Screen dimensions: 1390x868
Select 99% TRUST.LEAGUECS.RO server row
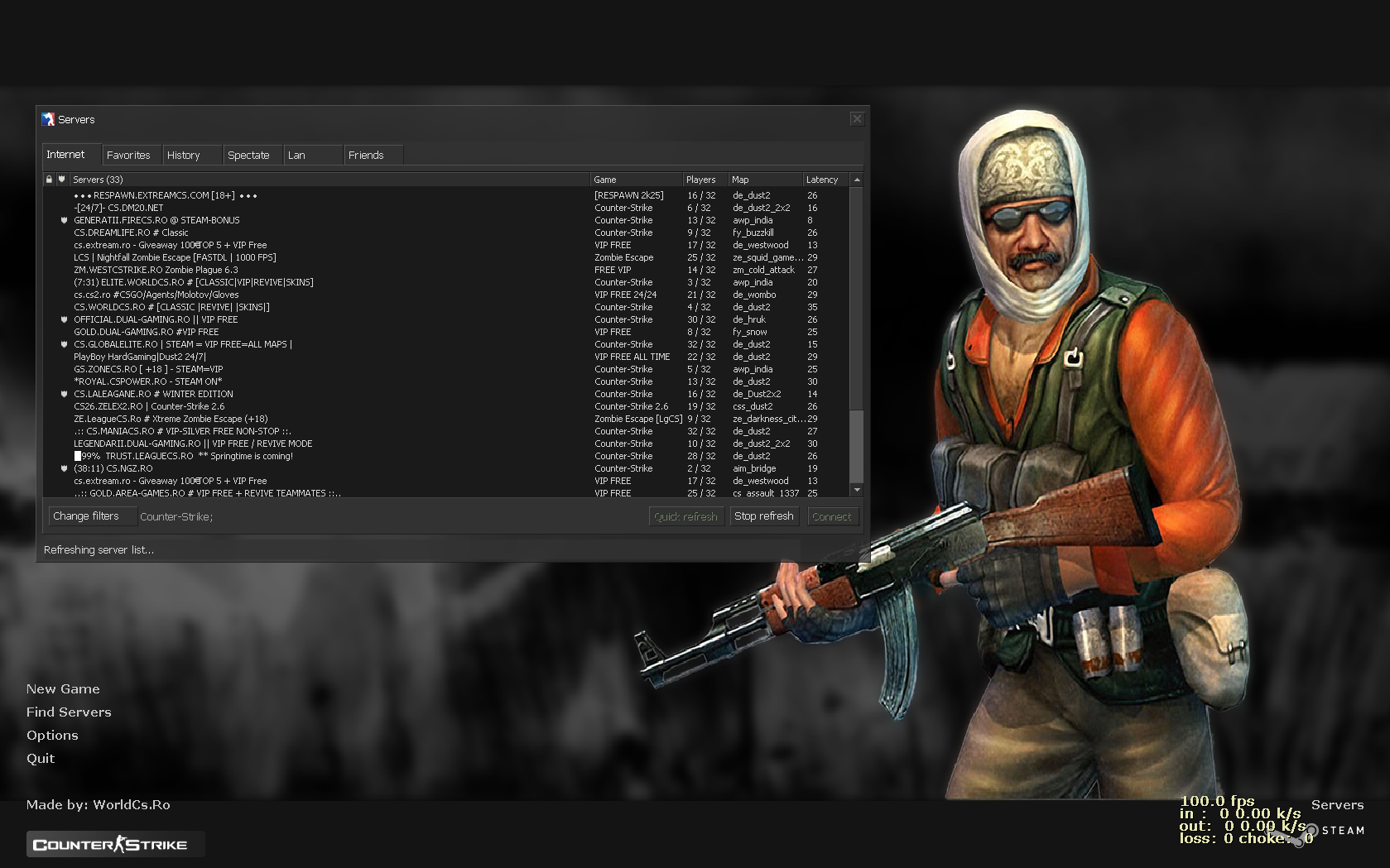click(x=446, y=456)
